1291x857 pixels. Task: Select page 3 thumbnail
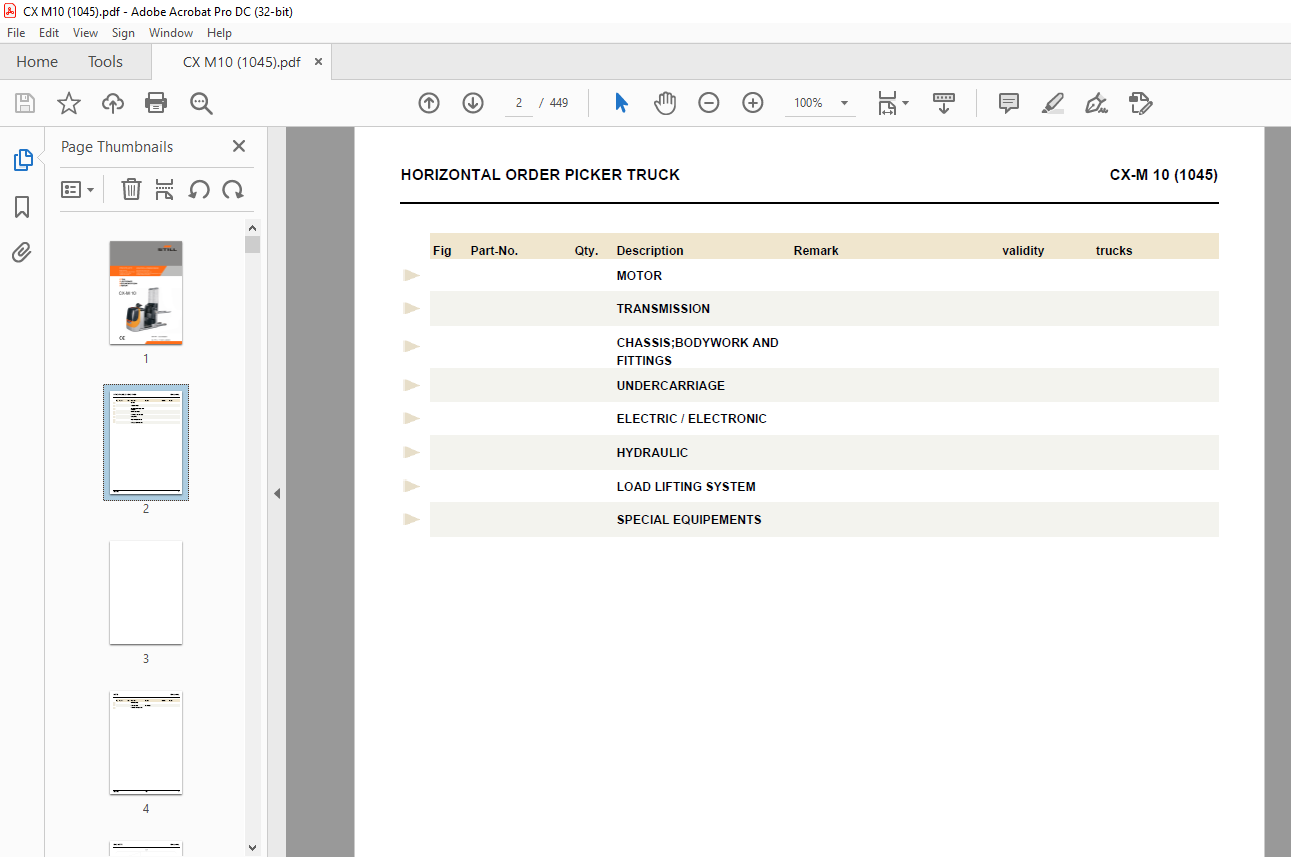click(146, 593)
